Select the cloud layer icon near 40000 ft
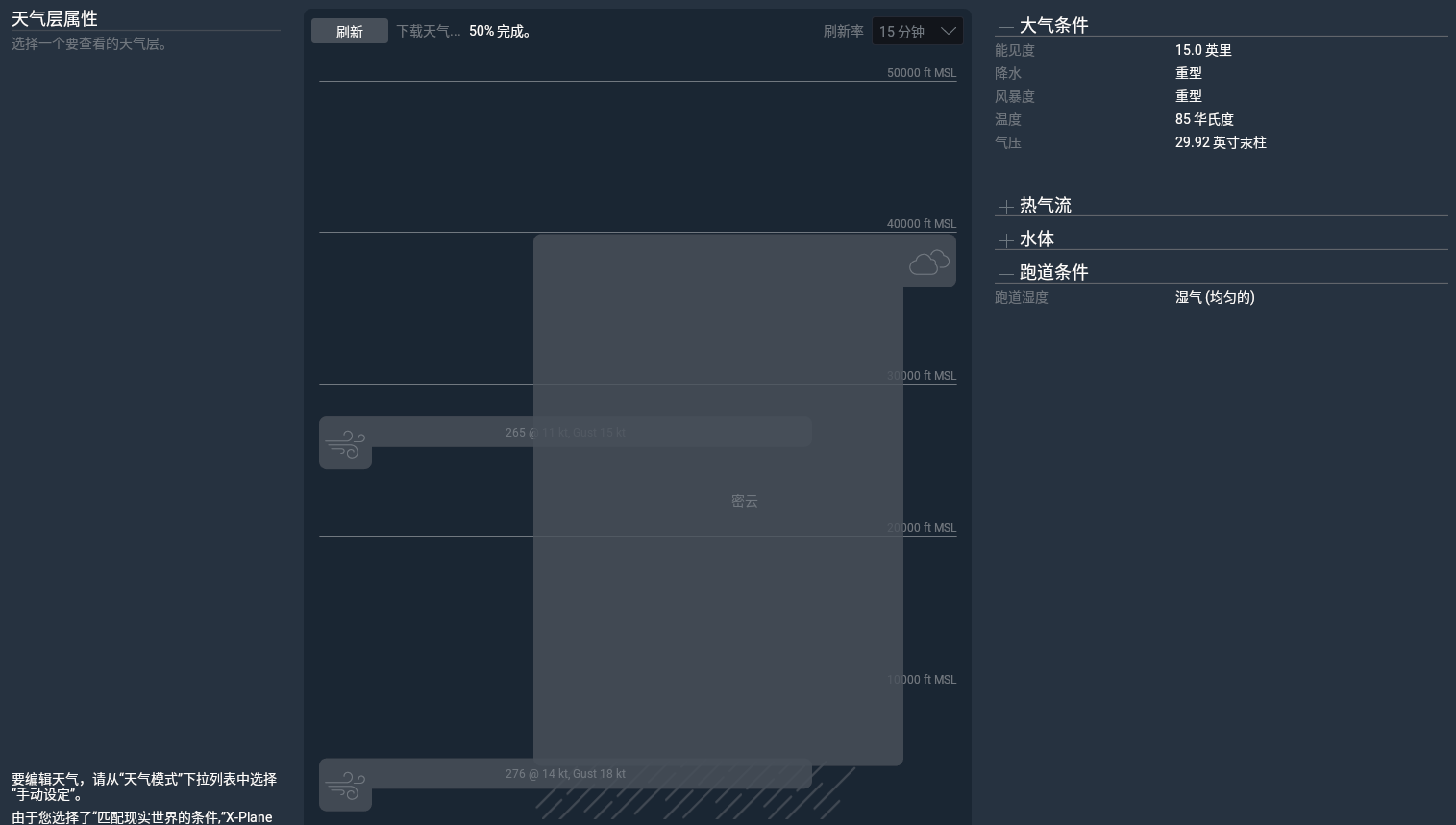This screenshot has width=1456, height=825. click(929, 262)
